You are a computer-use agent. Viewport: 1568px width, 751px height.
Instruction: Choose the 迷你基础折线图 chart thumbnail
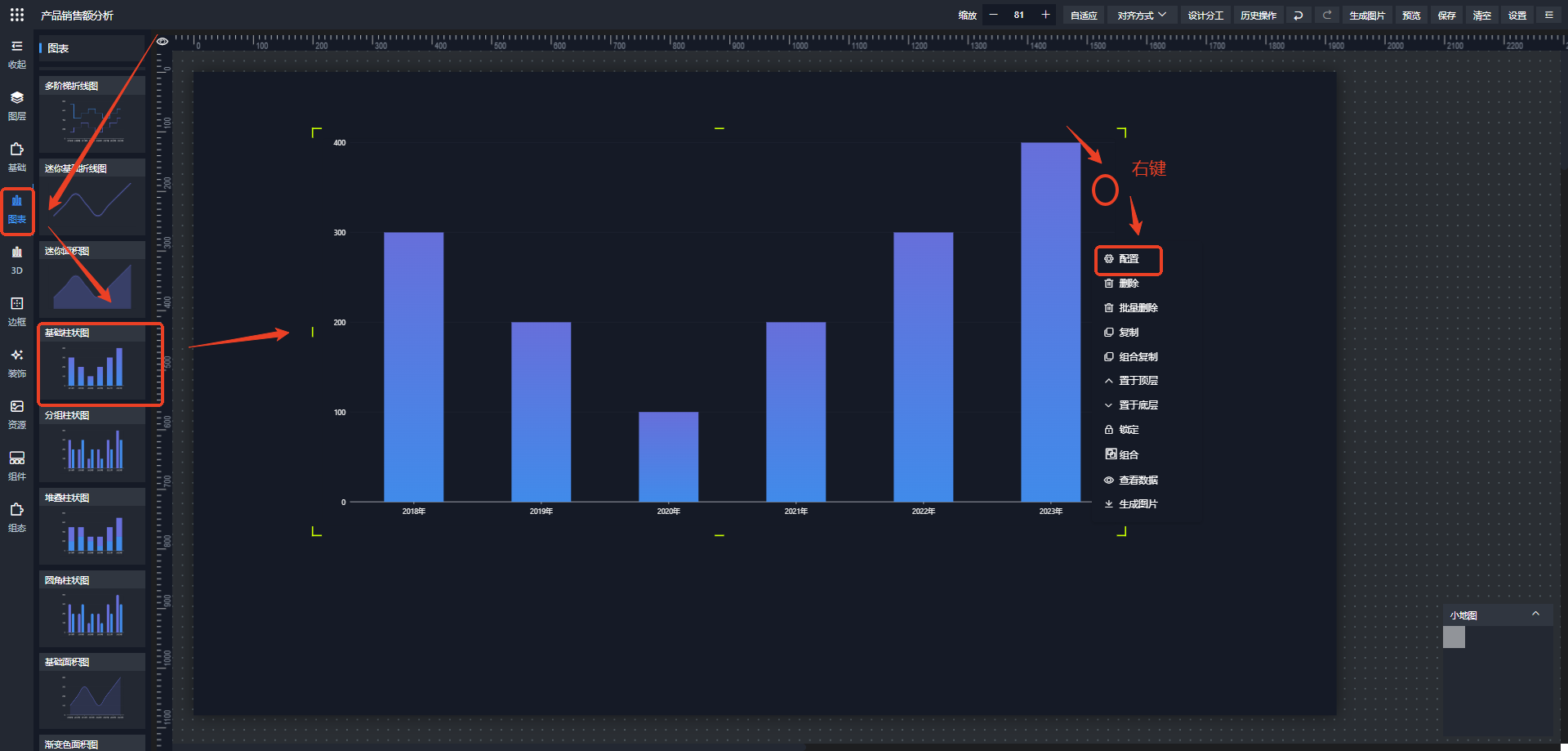(x=92, y=197)
